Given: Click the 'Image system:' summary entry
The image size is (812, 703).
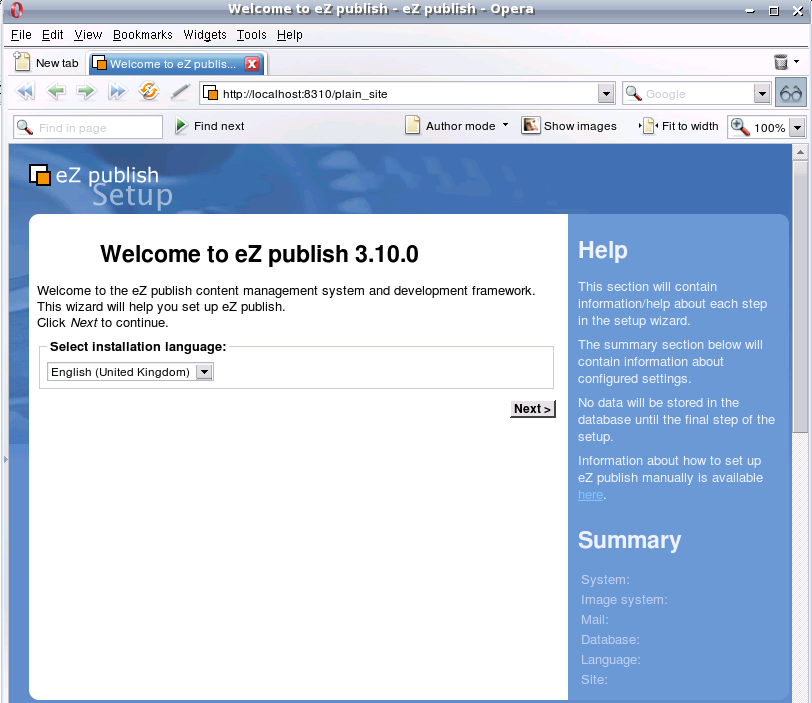Looking at the screenshot, I should coord(624,599).
